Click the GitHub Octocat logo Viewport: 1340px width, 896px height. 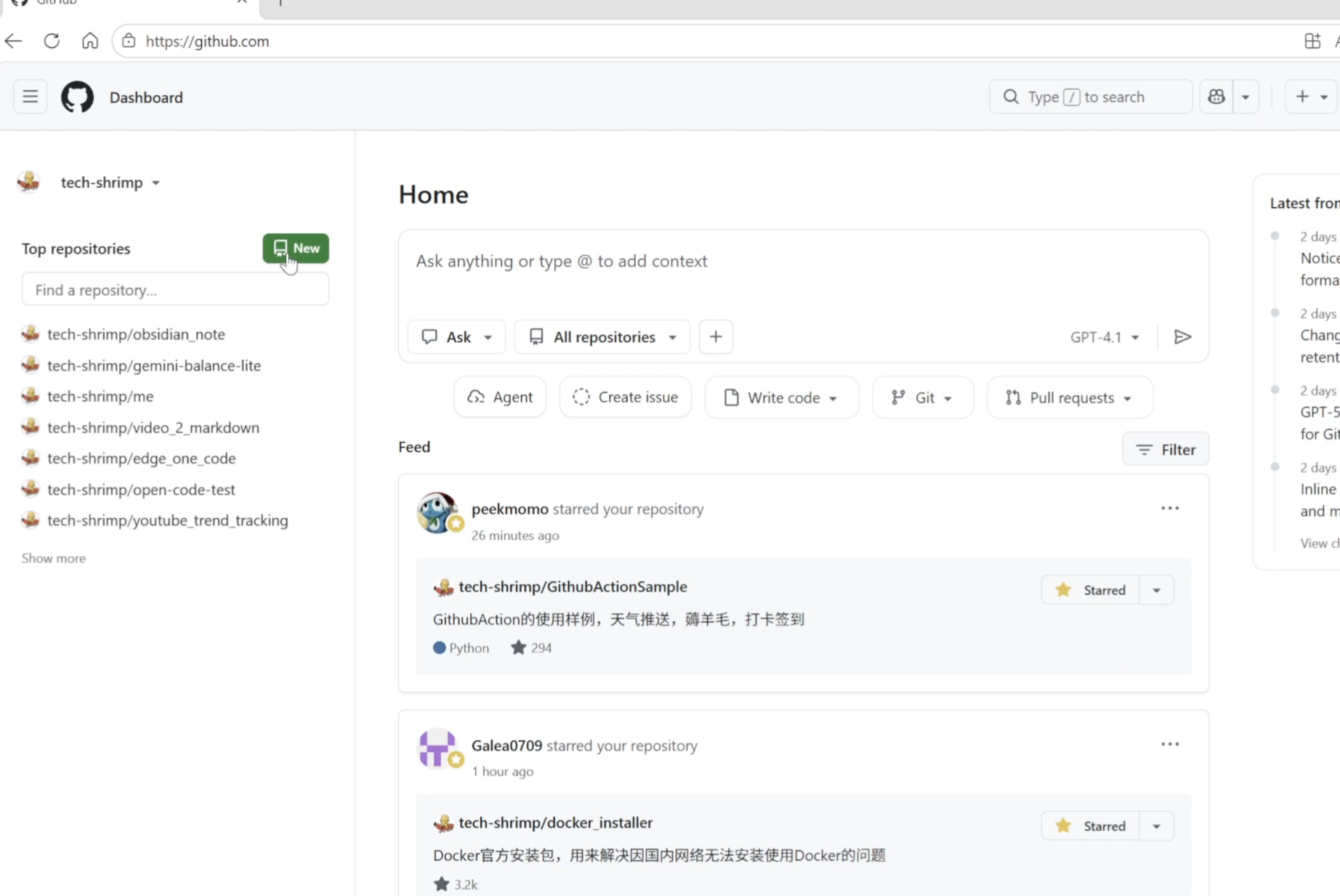[77, 97]
